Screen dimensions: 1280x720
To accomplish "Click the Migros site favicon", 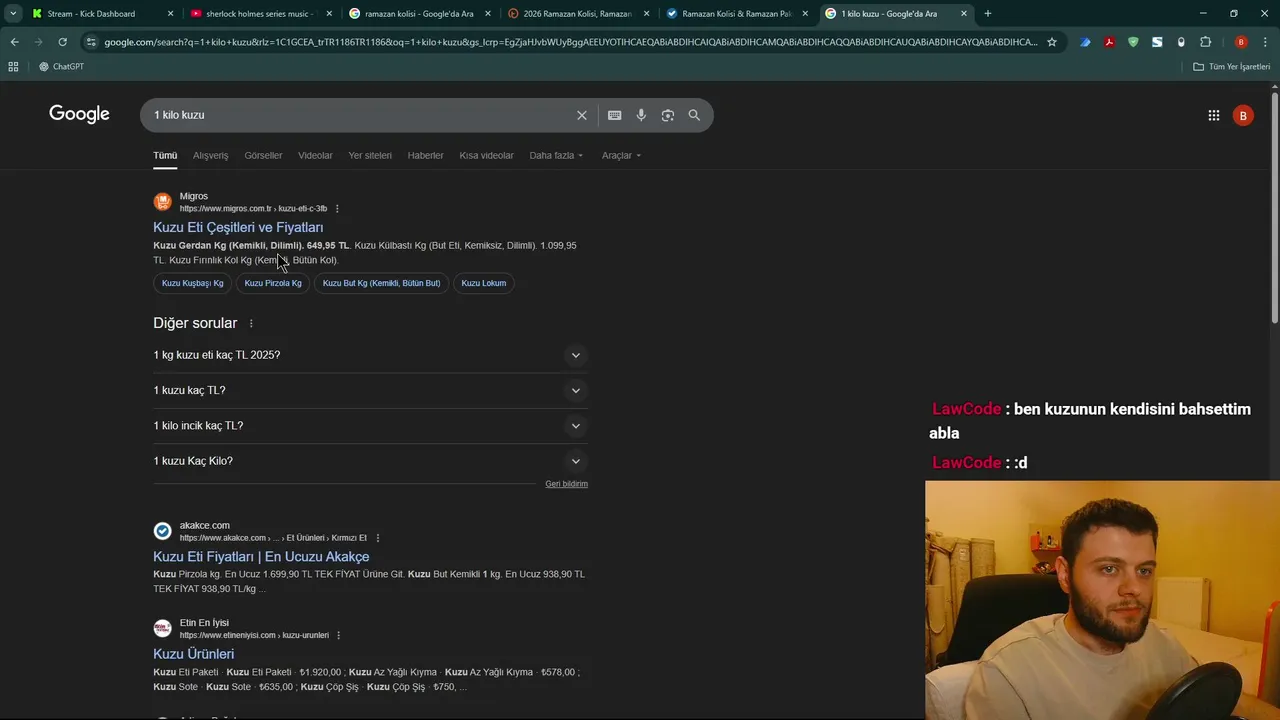I will tap(162, 202).
